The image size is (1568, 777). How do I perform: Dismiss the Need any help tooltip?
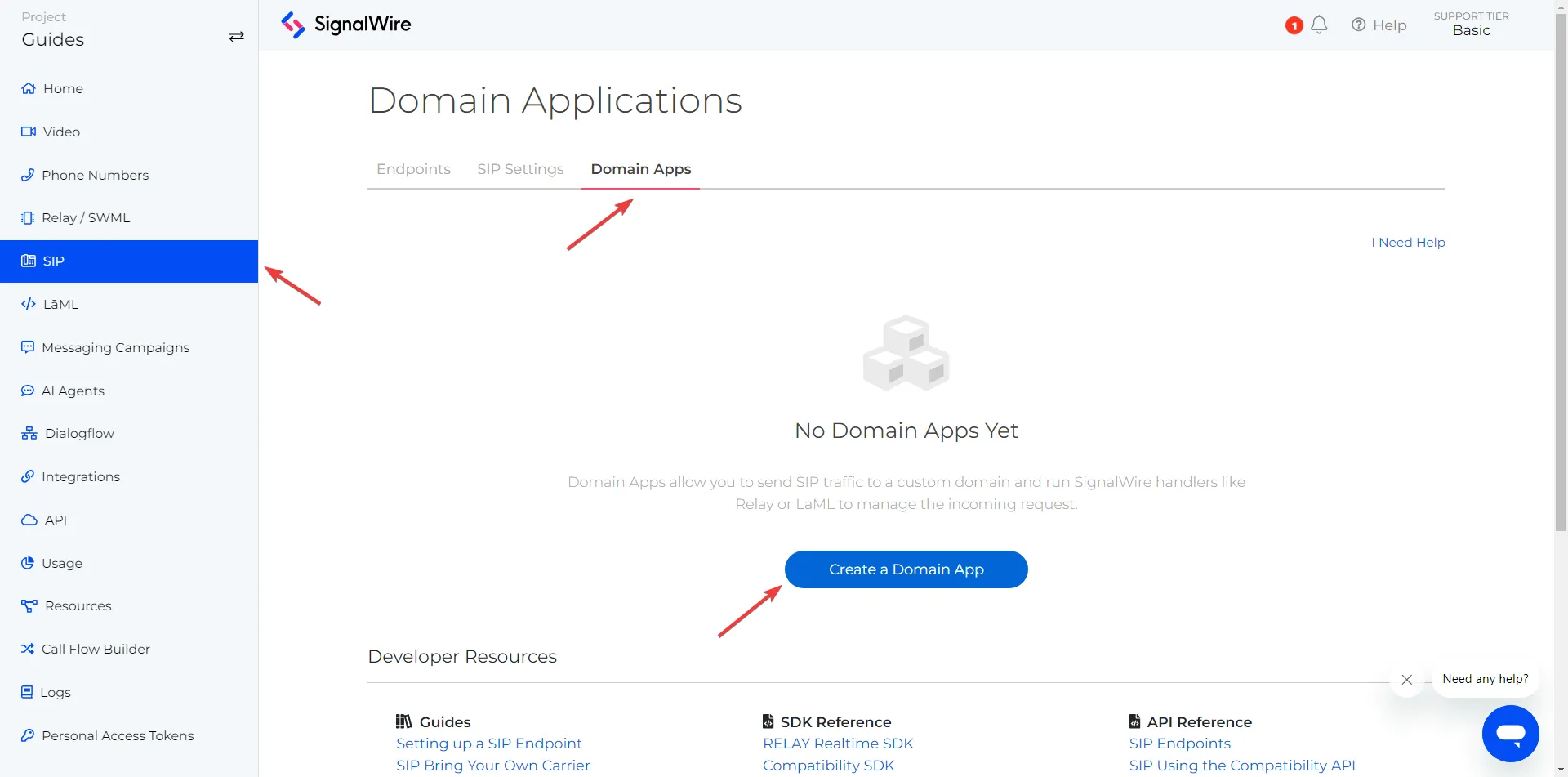1407,679
